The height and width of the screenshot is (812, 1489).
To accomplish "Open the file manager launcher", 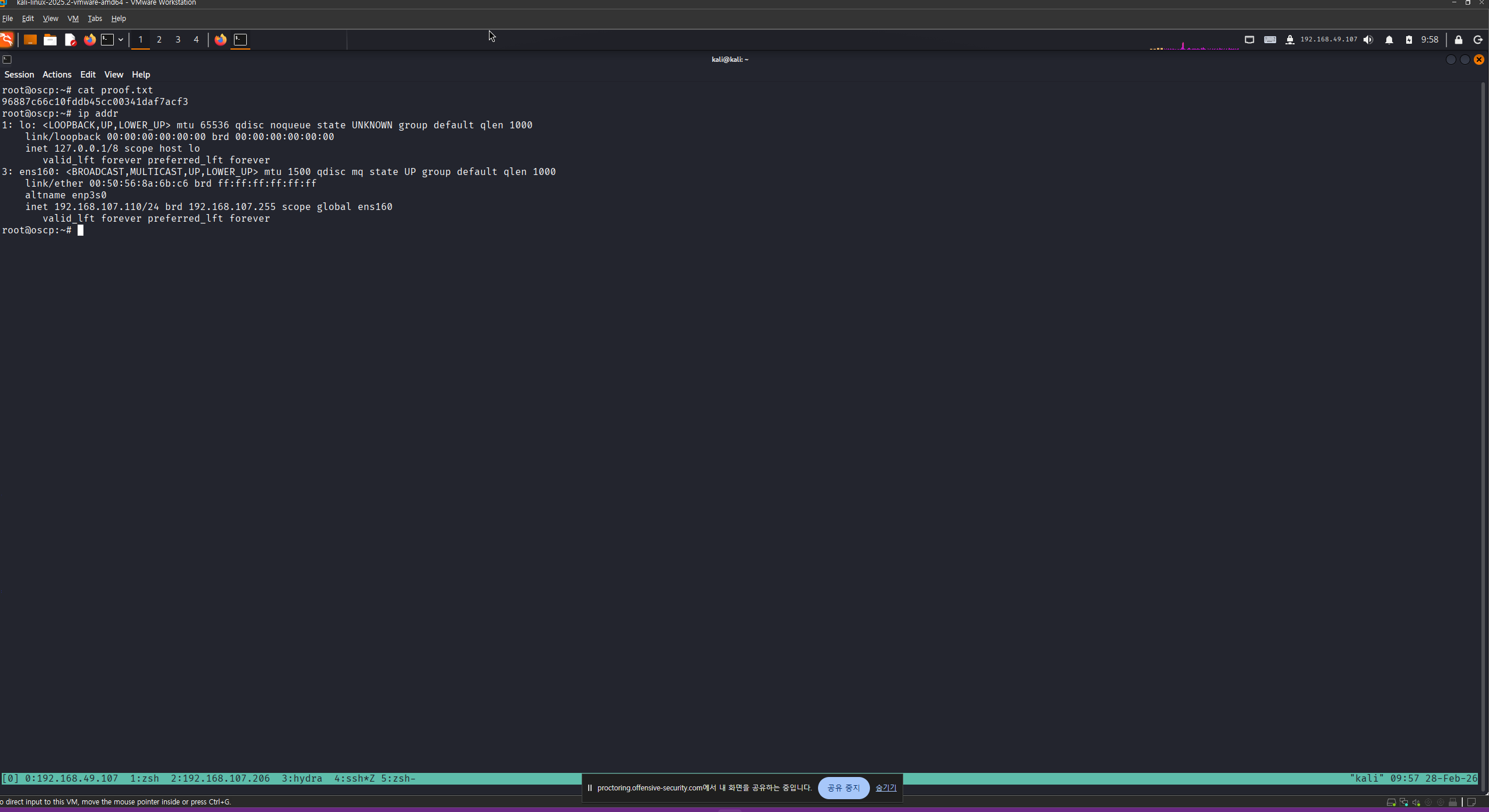I will (x=50, y=40).
